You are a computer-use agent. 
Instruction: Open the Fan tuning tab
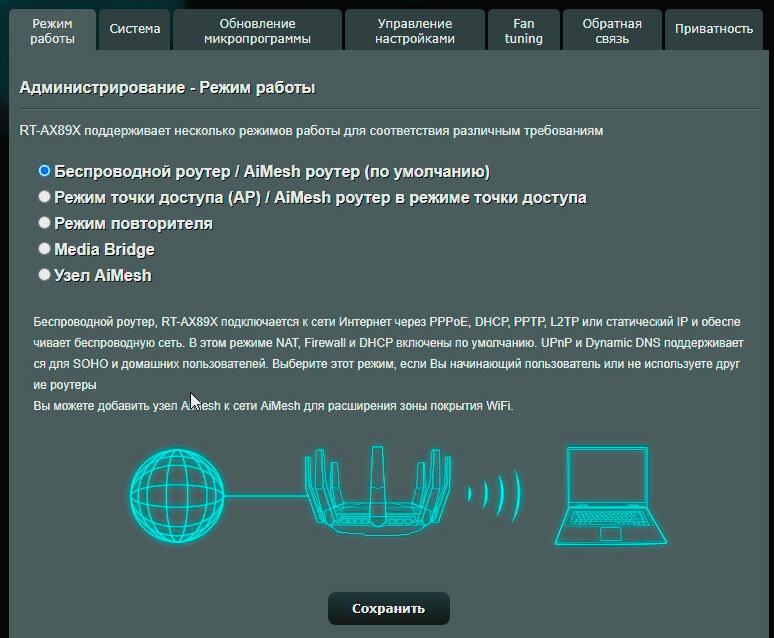(524, 31)
